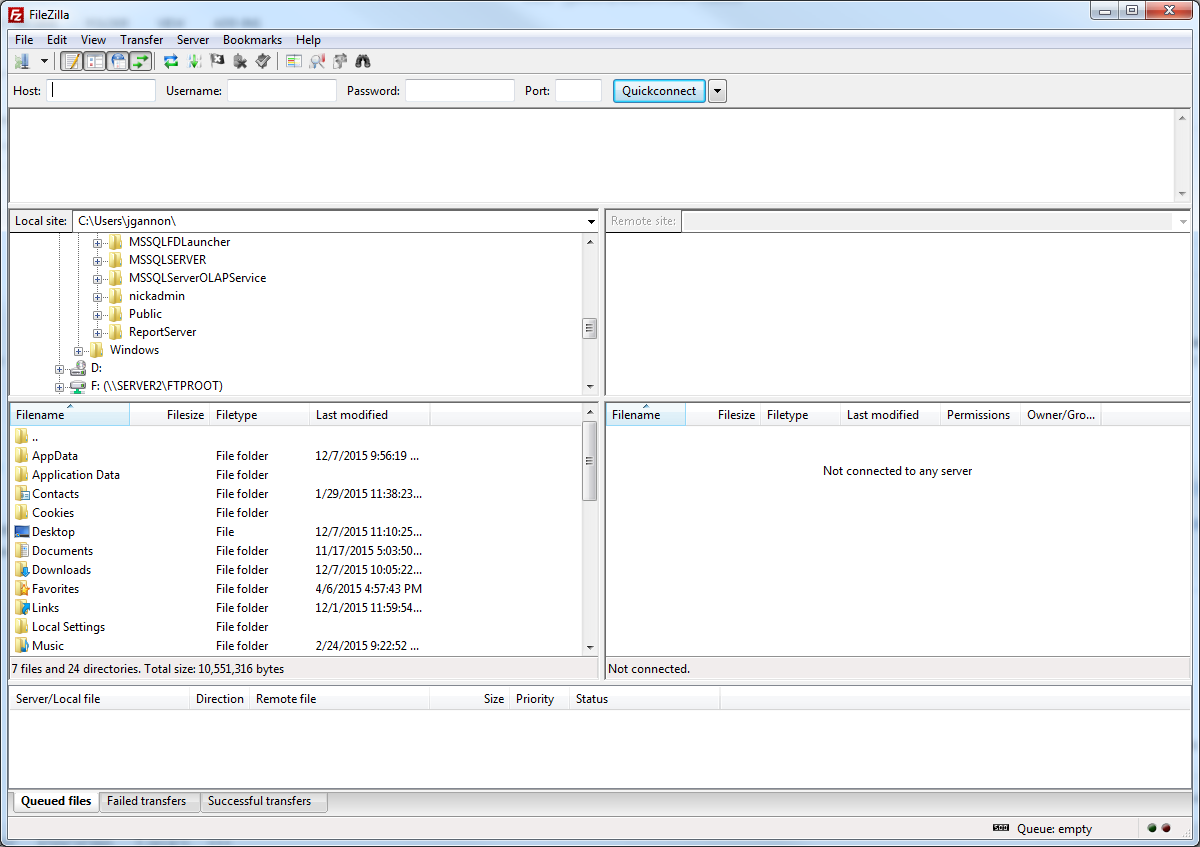Click the Username input field

click(x=282, y=91)
